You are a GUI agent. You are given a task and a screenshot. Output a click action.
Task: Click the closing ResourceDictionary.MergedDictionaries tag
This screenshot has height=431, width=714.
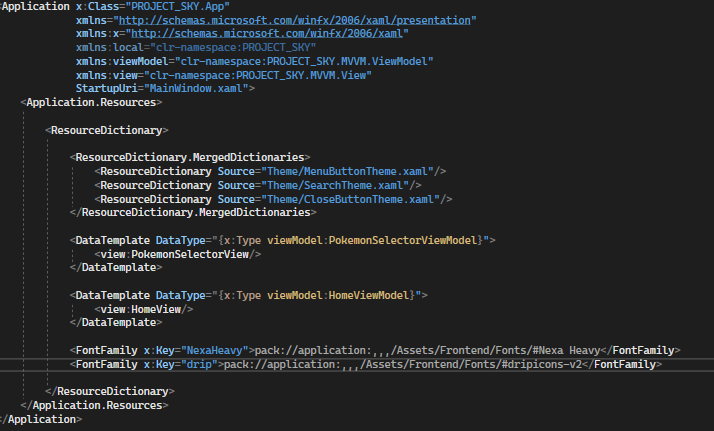tap(193, 213)
